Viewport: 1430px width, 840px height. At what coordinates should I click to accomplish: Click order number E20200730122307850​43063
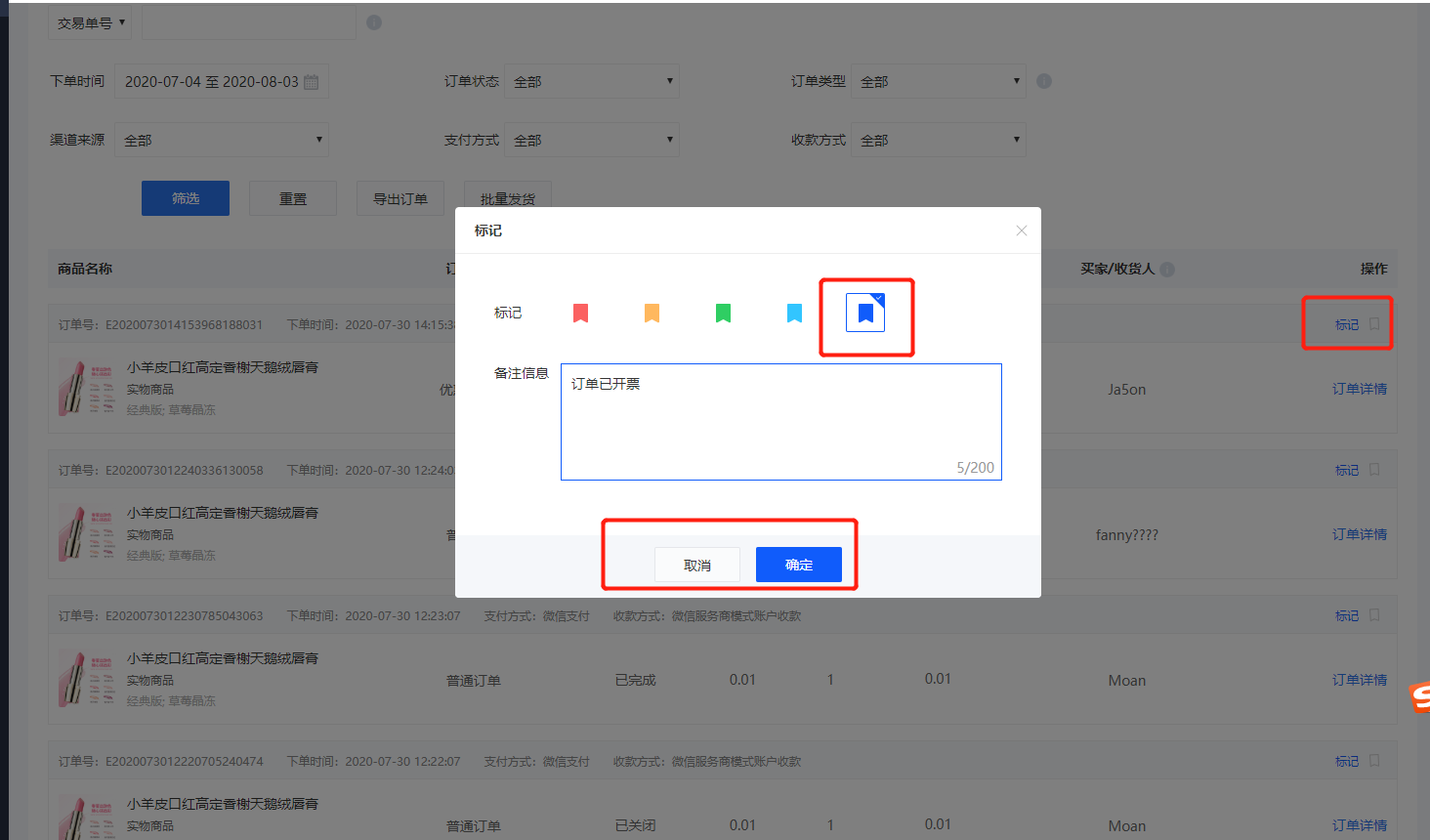point(185,615)
